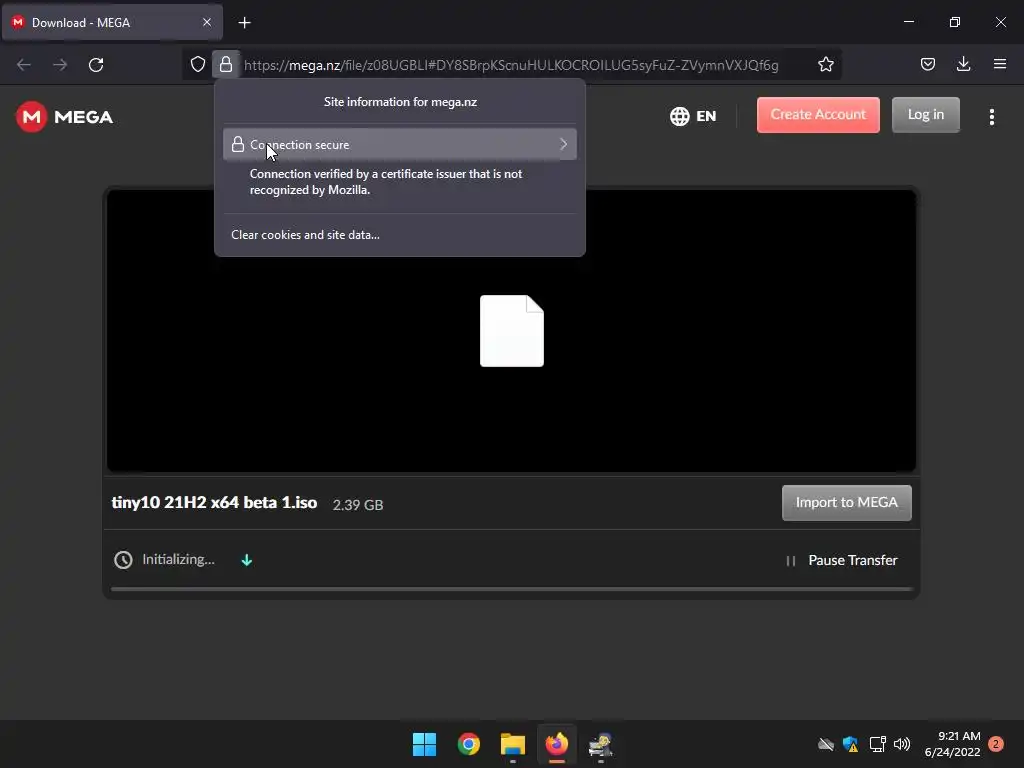Expand the Connection secure details
1024x768 pixels.
[400, 144]
